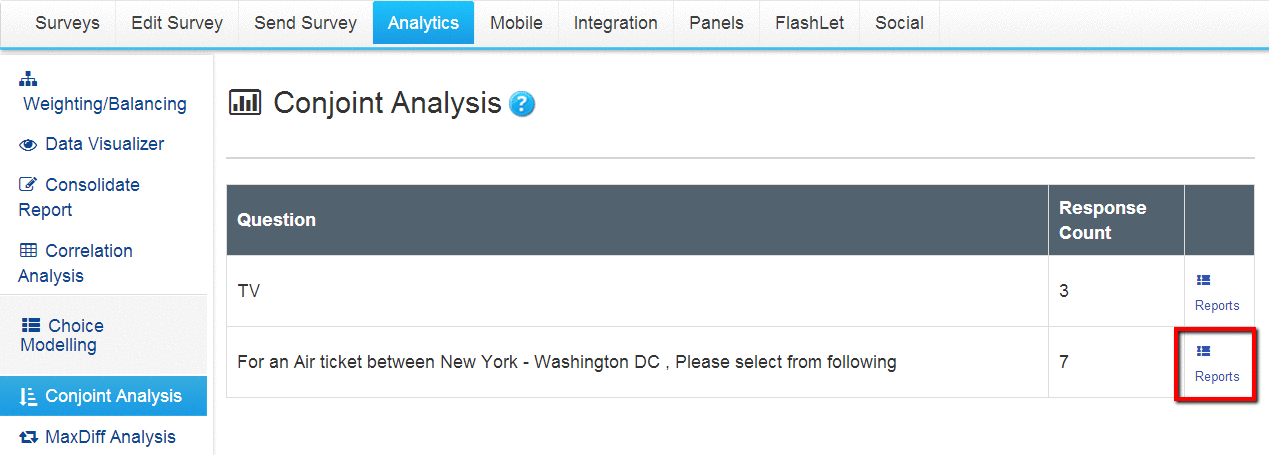Click the Conjoint Analysis sort icon

pyautogui.click(x=28, y=397)
